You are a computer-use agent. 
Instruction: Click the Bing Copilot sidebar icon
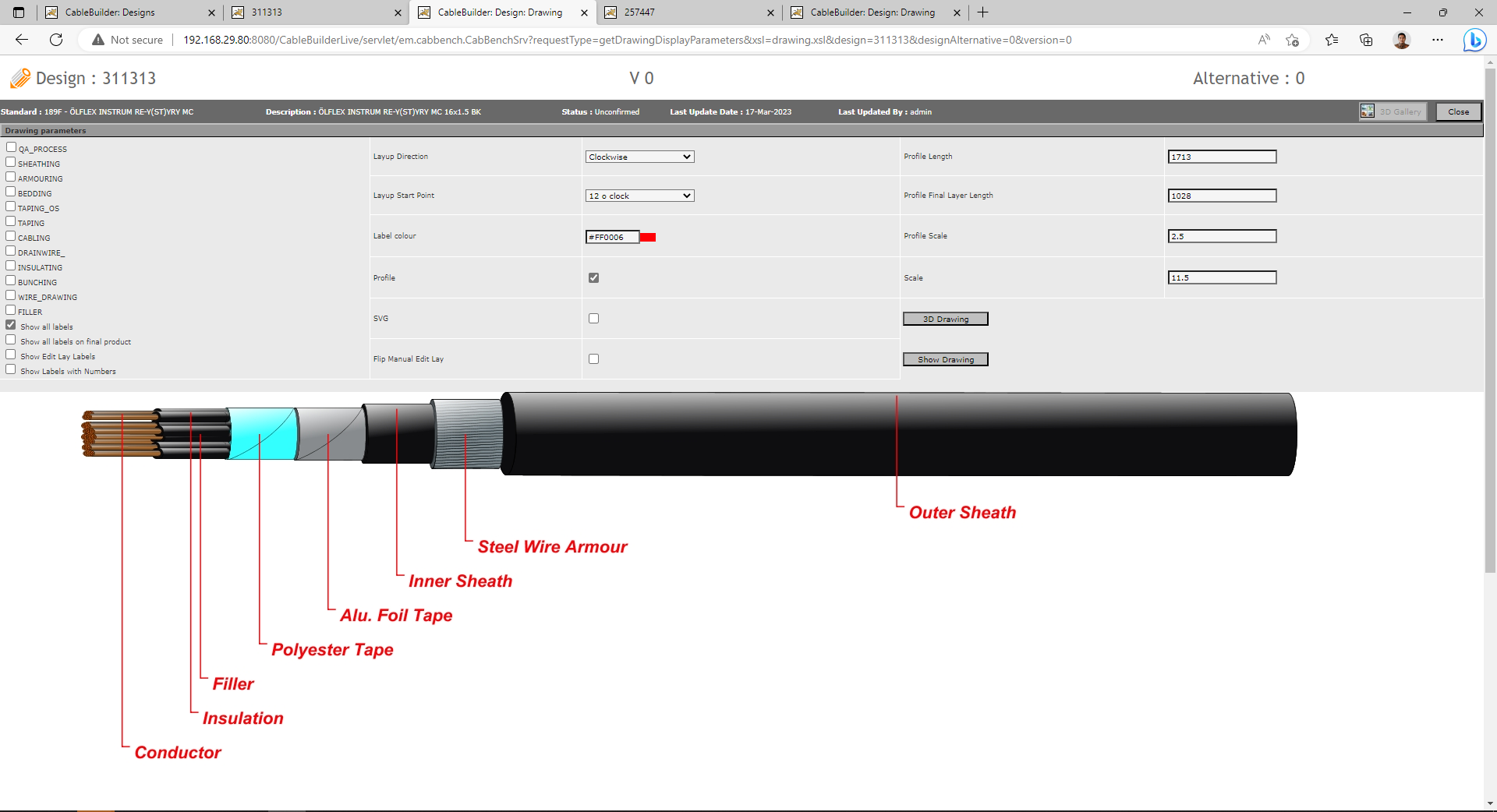click(x=1474, y=40)
